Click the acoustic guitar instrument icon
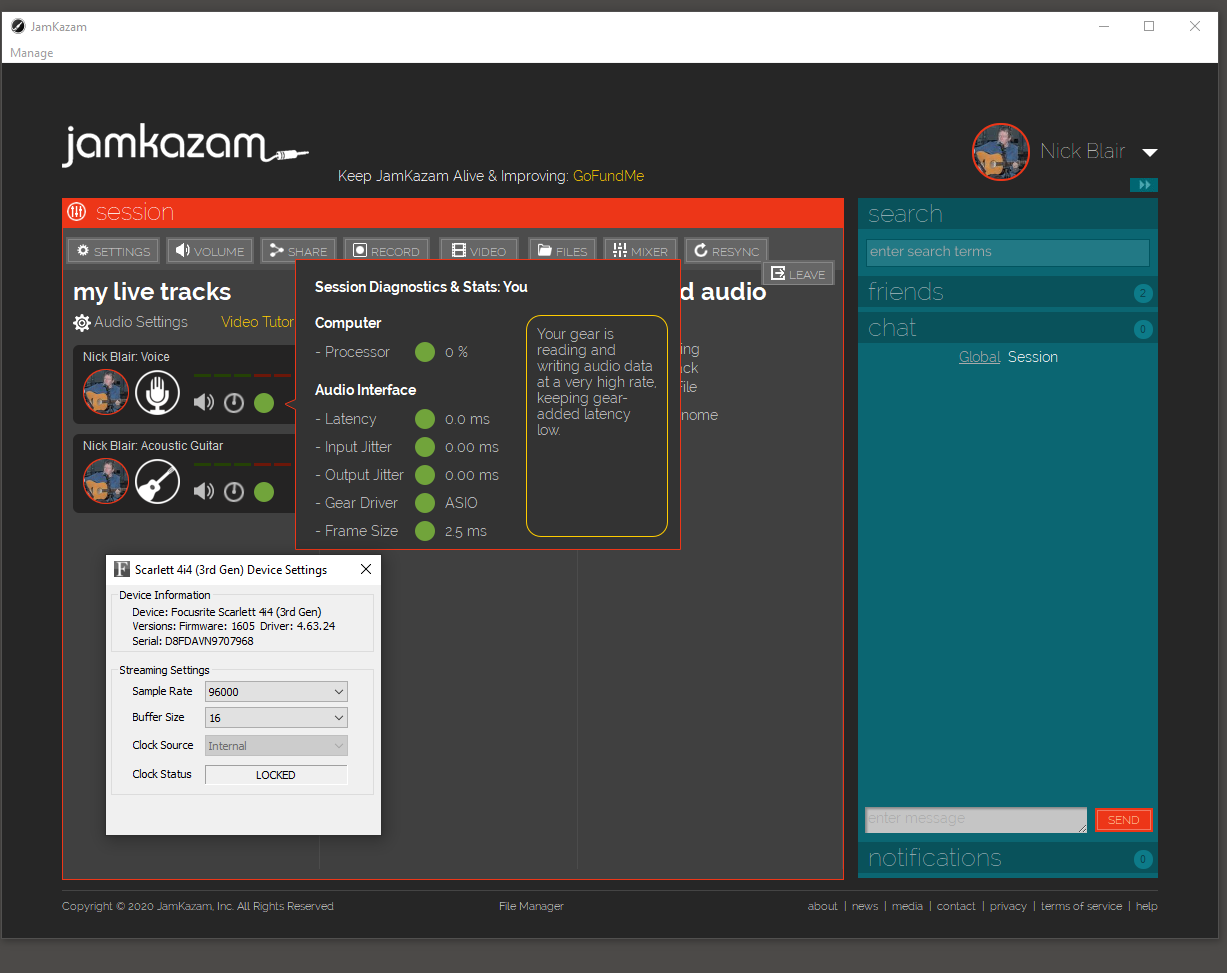 click(x=157, y=481)
